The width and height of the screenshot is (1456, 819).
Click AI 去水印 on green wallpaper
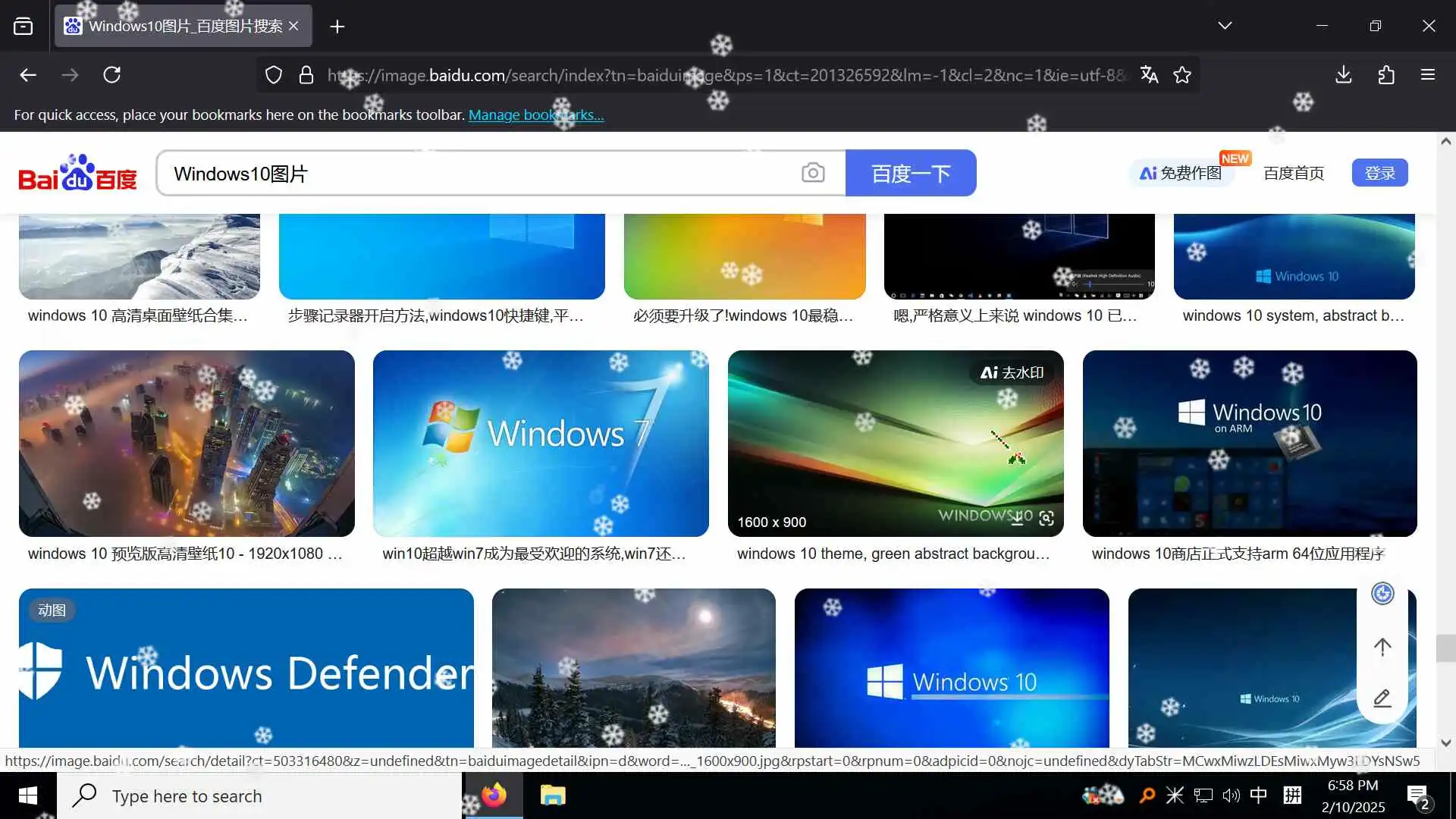coord(1012,372)
